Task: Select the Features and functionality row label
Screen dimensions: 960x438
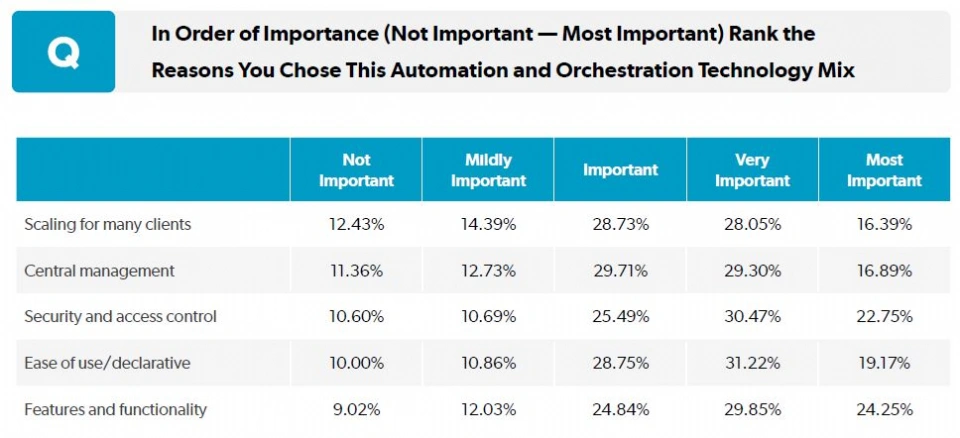Action: [x=115, y=409]
